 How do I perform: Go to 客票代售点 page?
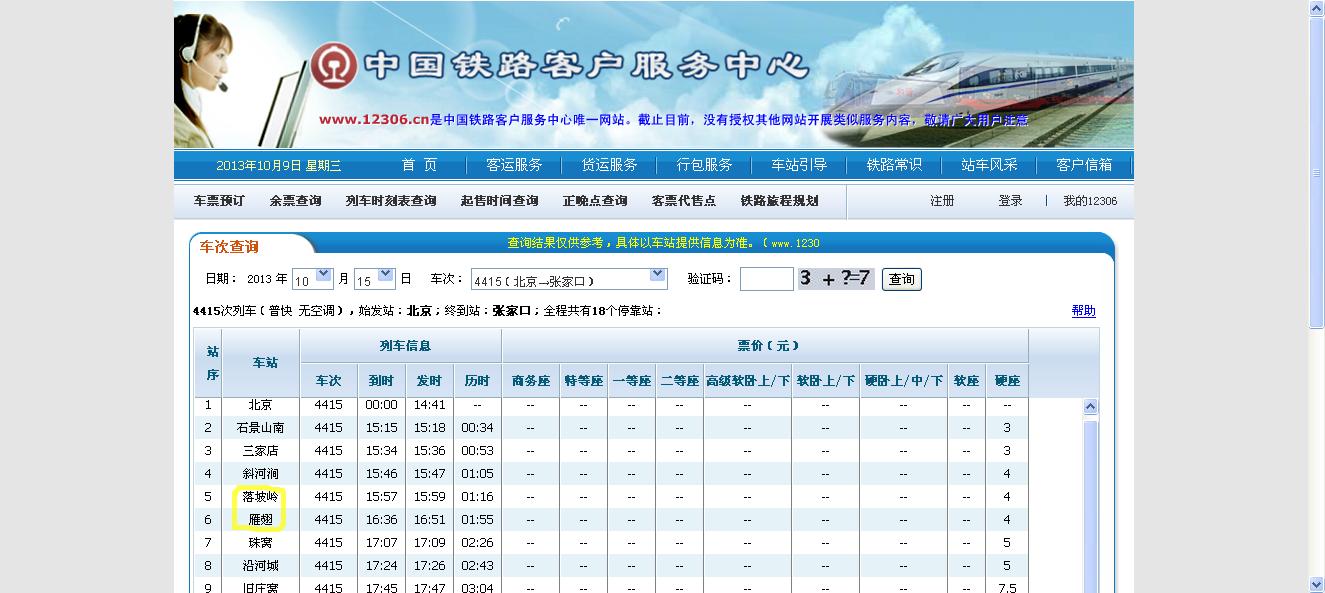tap(684, 201)
